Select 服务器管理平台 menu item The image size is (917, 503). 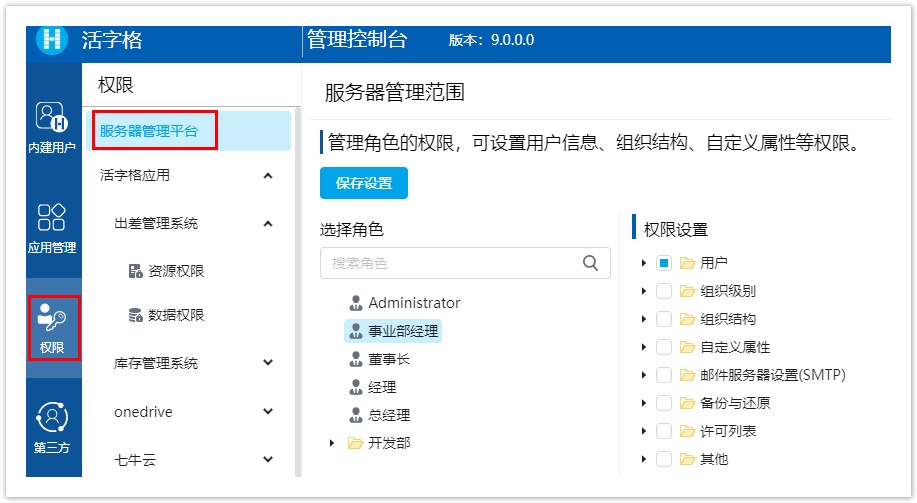[149, 130]
